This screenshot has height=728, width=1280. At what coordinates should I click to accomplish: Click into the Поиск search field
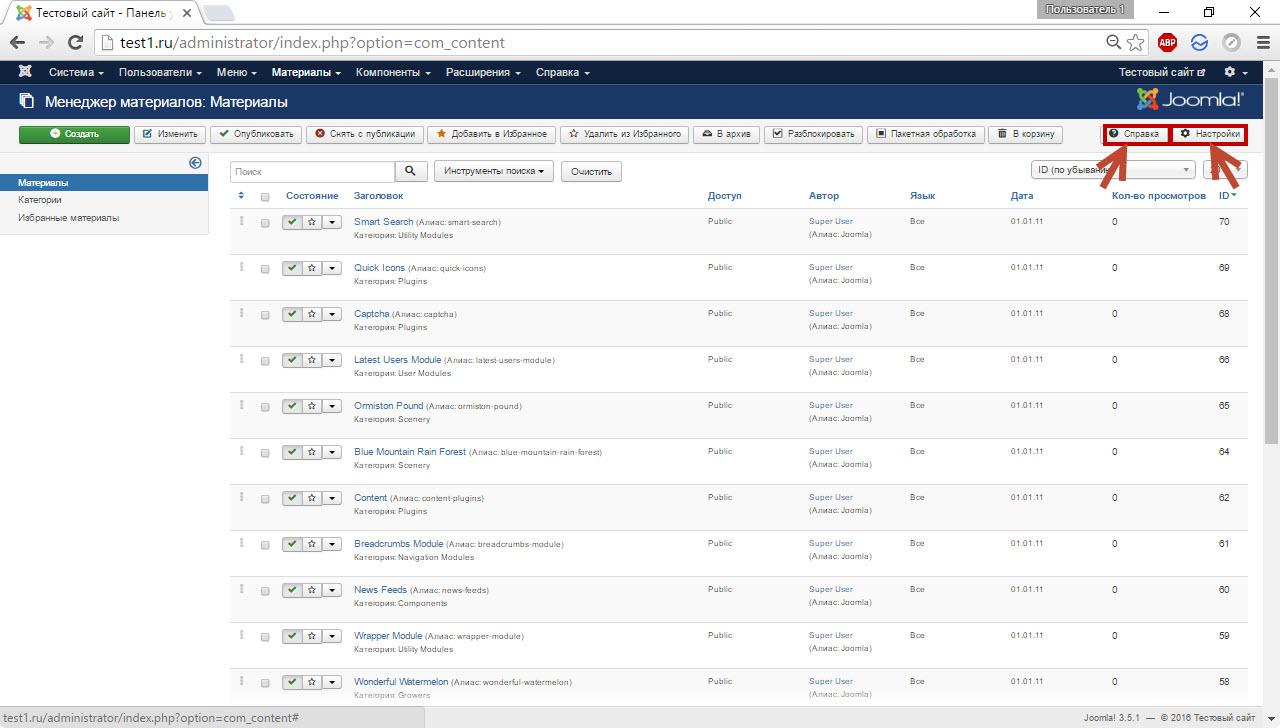(x=312, y=172)
